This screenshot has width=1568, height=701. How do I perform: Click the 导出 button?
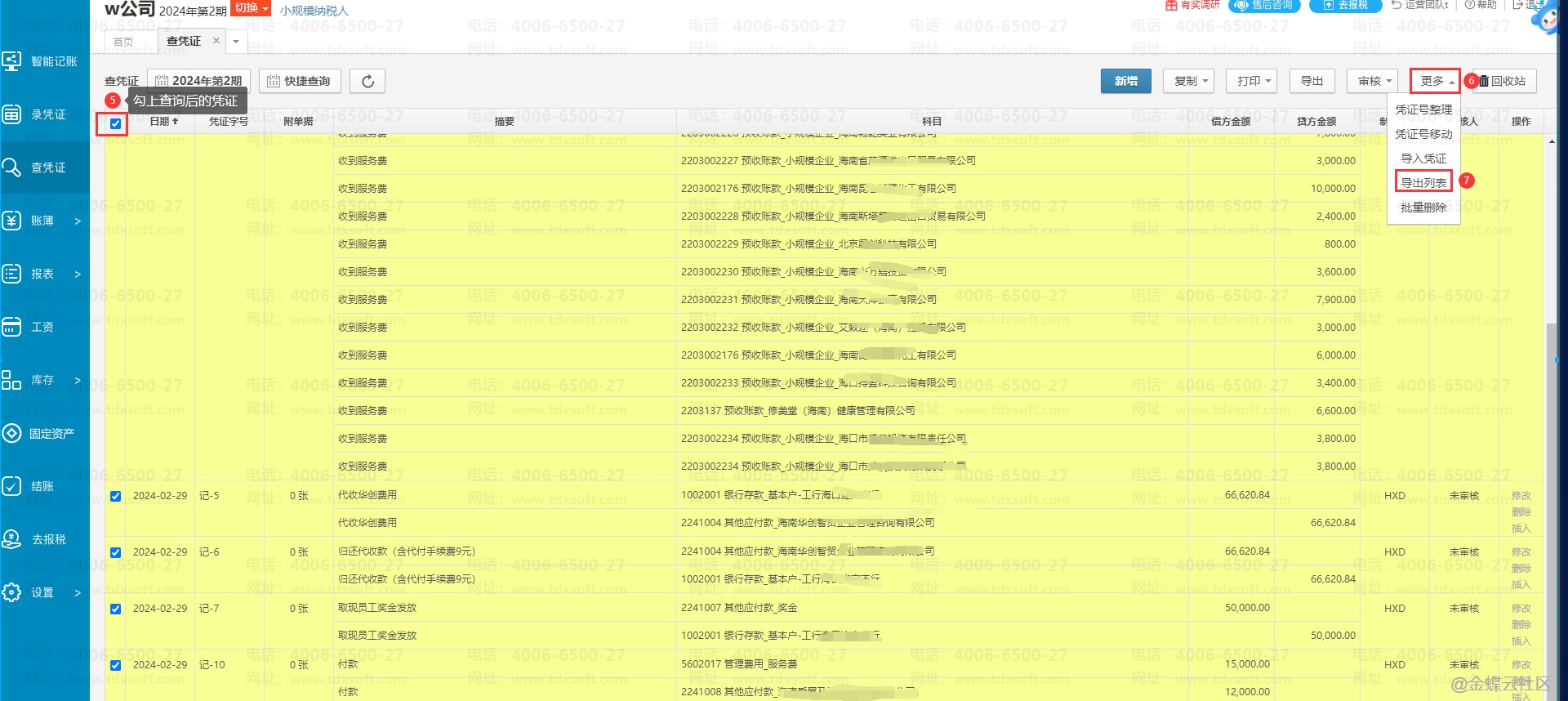(x=1312, y=81)
